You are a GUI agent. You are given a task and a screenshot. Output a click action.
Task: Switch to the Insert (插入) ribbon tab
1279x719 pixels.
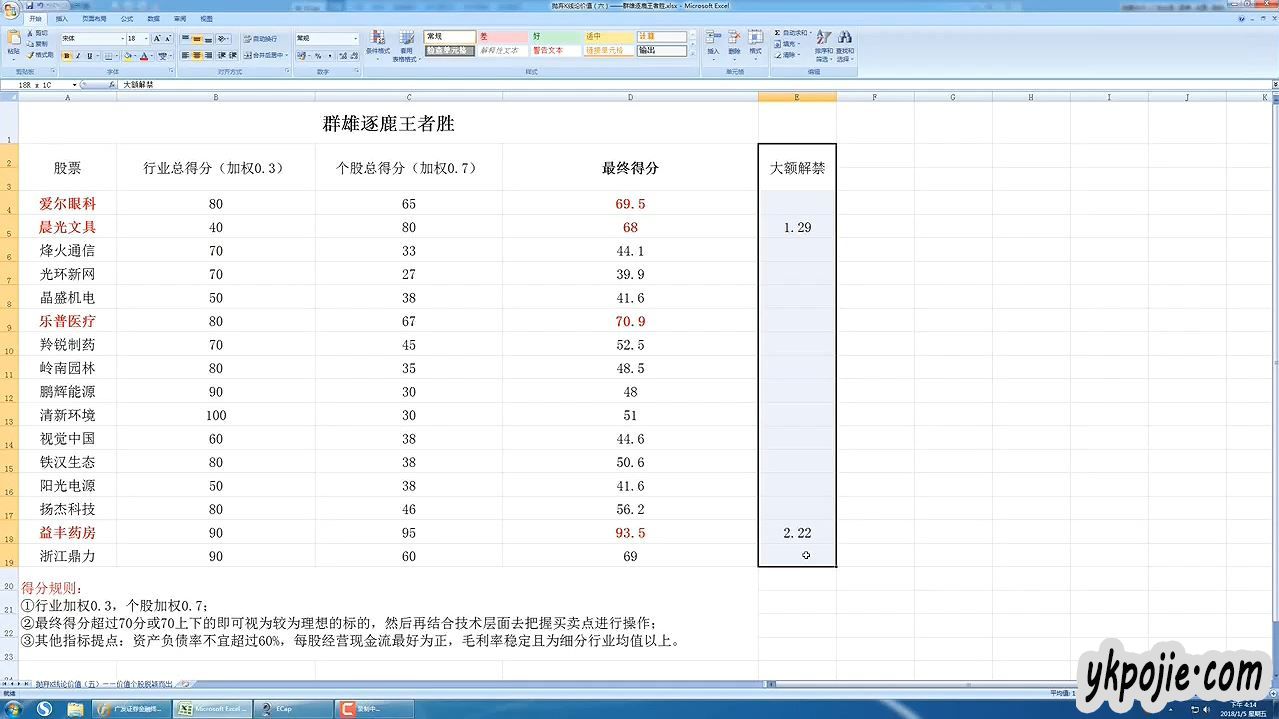tap(62, 19)
